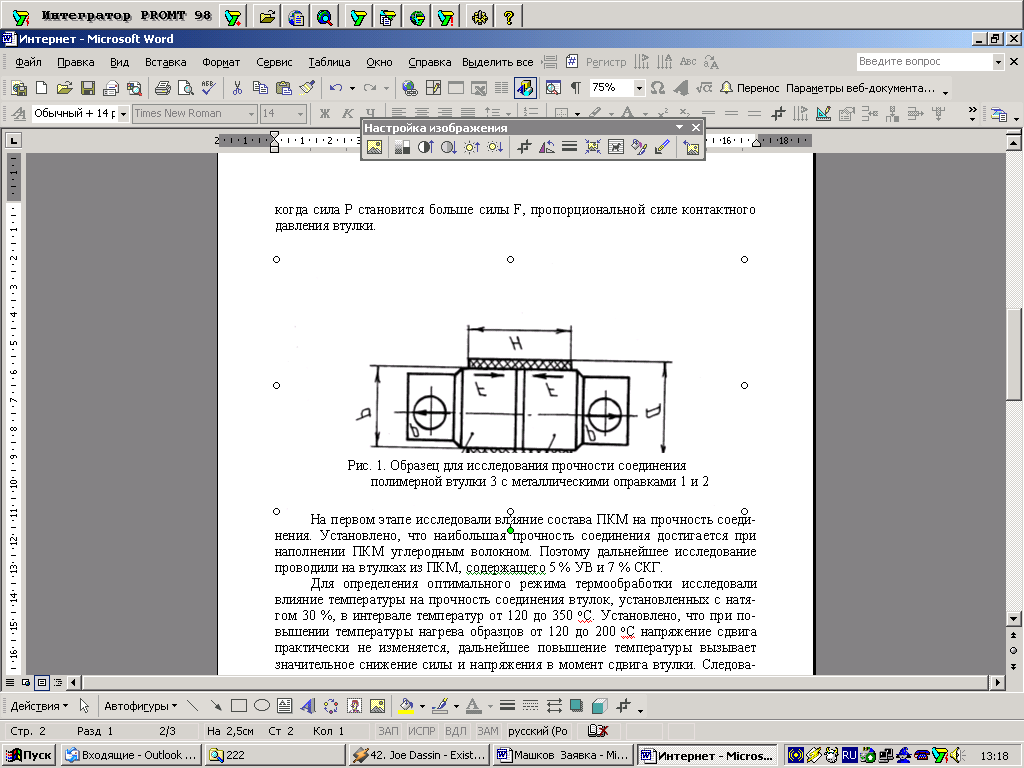Open Text Wrapping icon (dog picture)
Viewport: 1024px width, 768px height.
(616, 147)
